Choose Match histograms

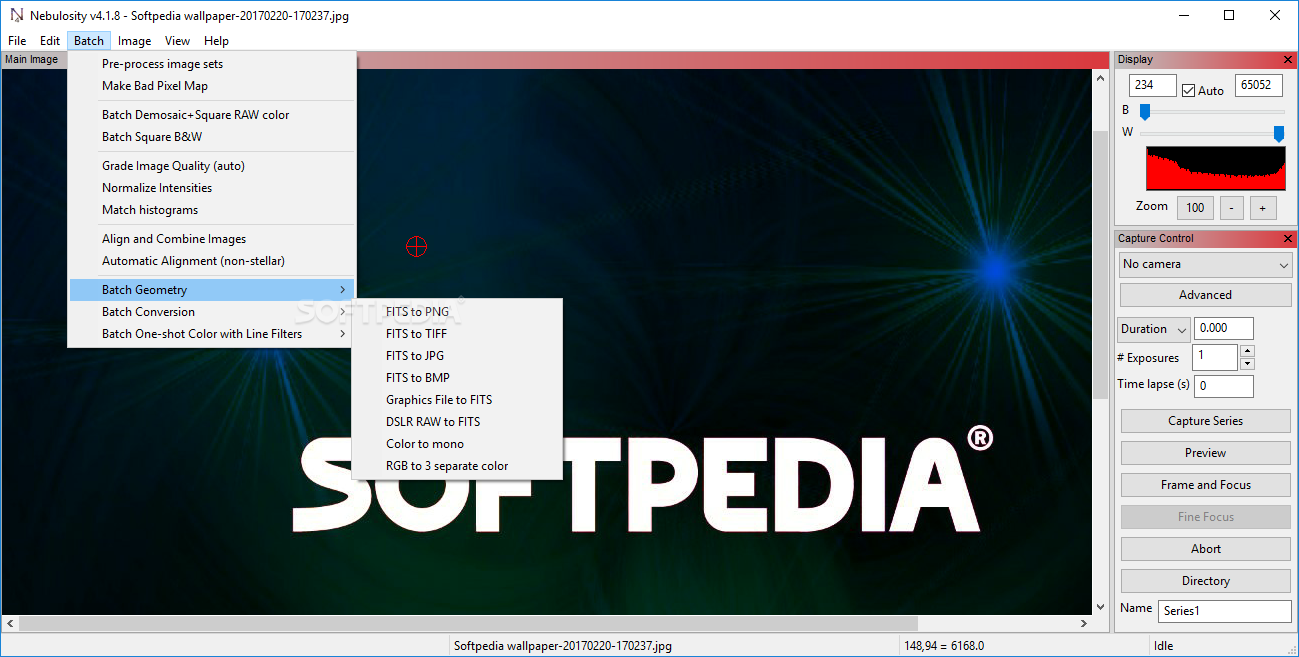pyautogui.click(x=211, y=210)
